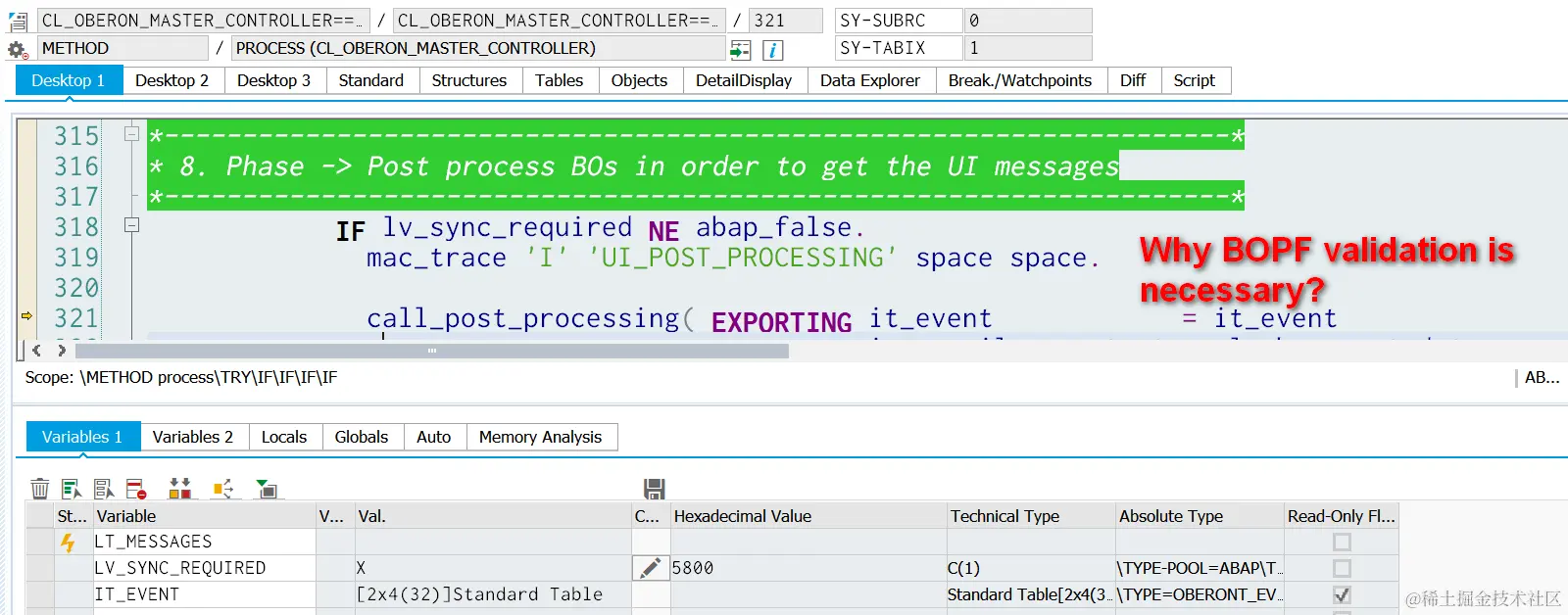Click the yellow arrow at line 321
The image size is (1568, 615).
(26, 315)
